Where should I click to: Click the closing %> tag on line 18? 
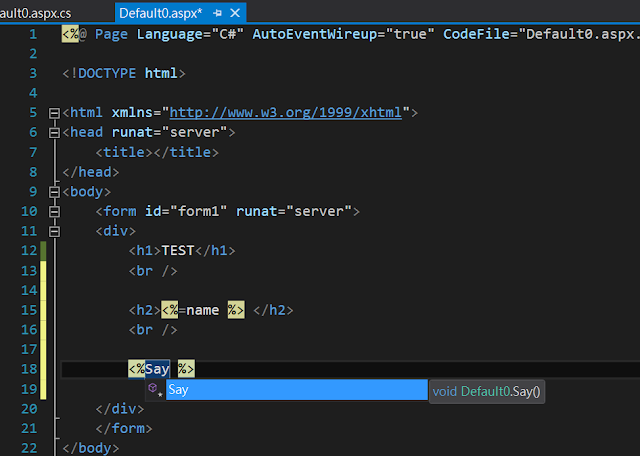point(186,369)
